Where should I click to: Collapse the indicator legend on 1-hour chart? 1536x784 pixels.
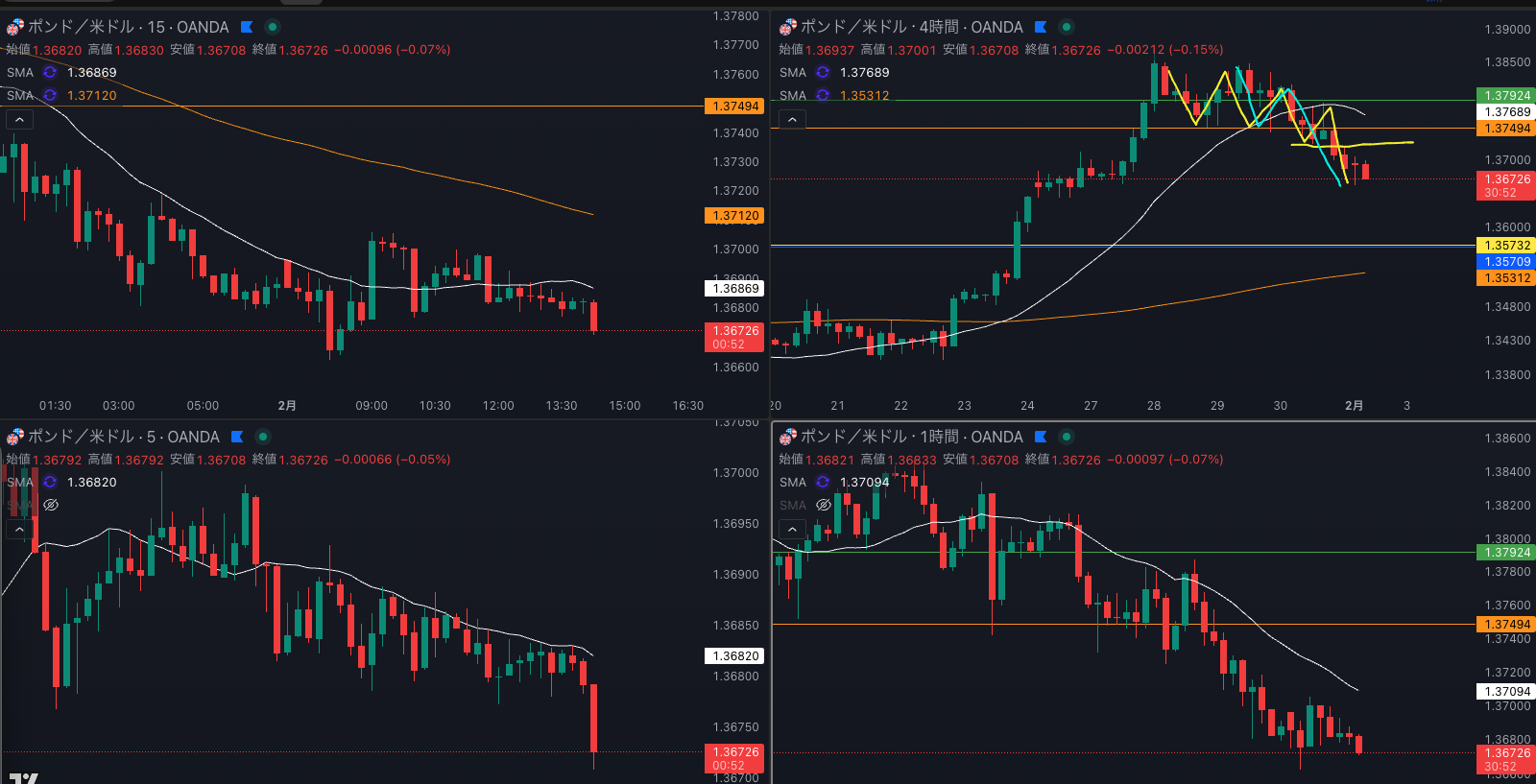[792, 529]
